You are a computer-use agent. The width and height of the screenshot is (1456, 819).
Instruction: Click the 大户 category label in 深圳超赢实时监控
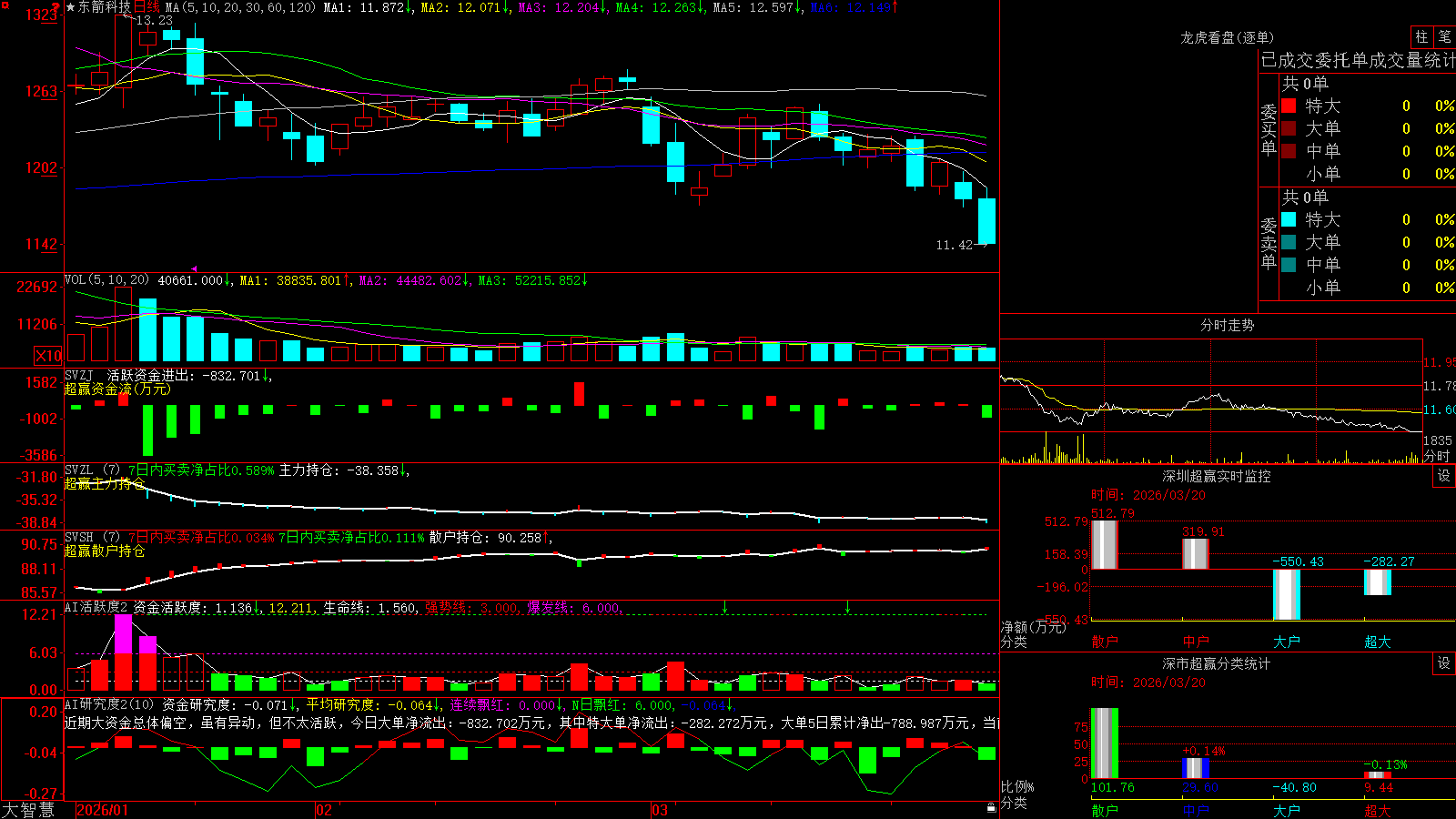click(1287, 642)
